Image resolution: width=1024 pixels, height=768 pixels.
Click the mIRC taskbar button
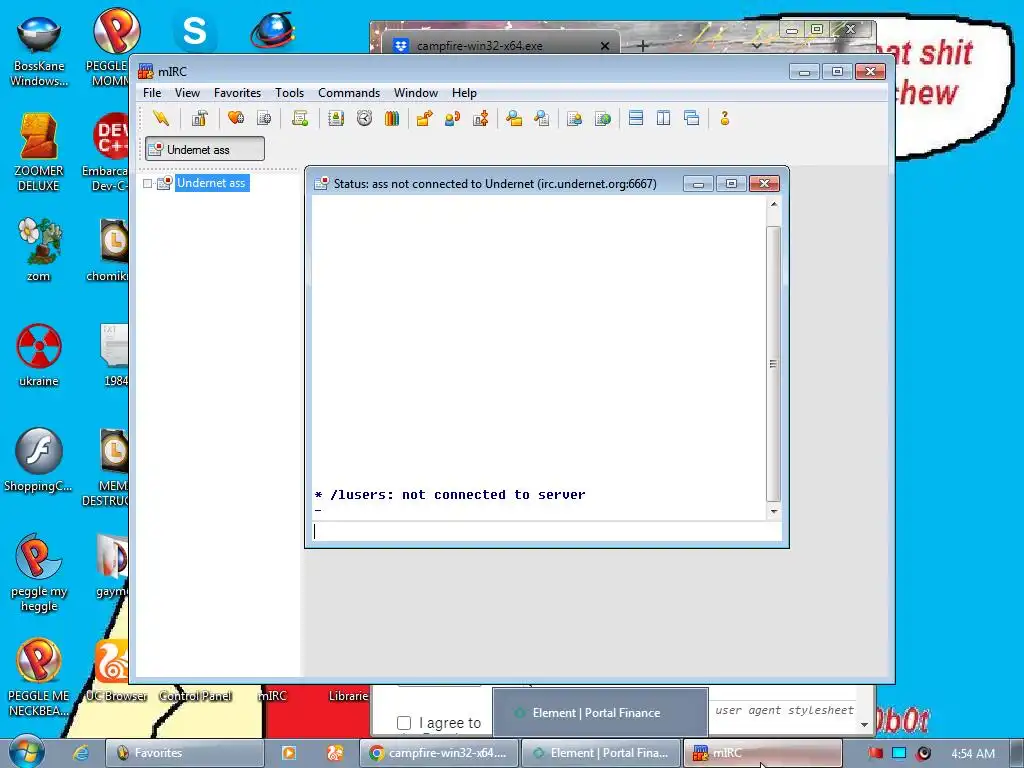coord(763,753)
